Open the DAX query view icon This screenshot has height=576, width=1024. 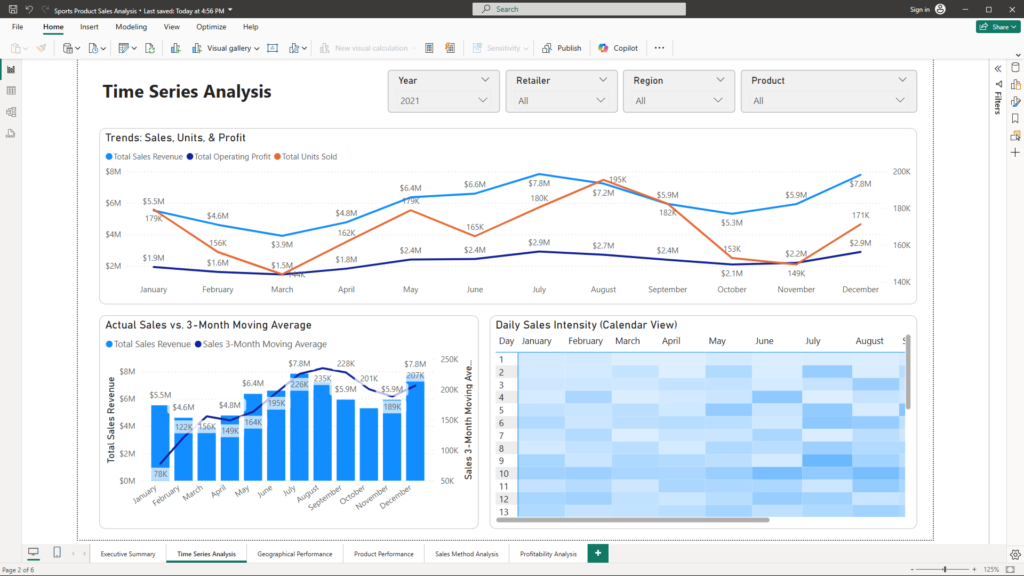click(x=11, y=132)
